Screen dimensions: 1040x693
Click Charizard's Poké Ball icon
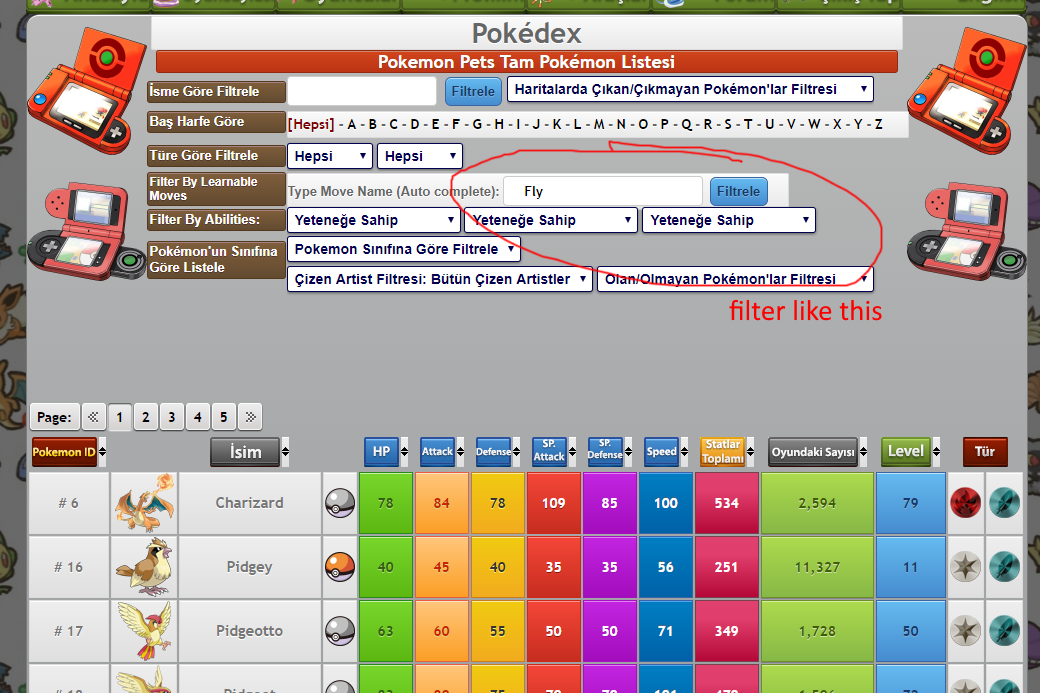pos(340,503)
